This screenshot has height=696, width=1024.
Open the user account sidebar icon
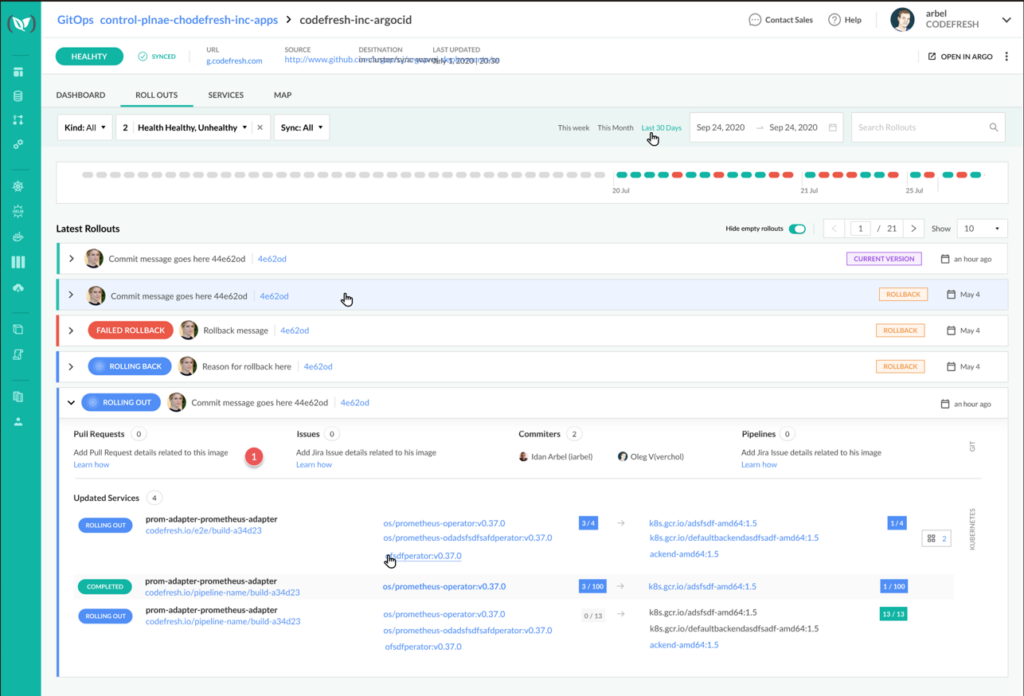(x=18, y=422)
